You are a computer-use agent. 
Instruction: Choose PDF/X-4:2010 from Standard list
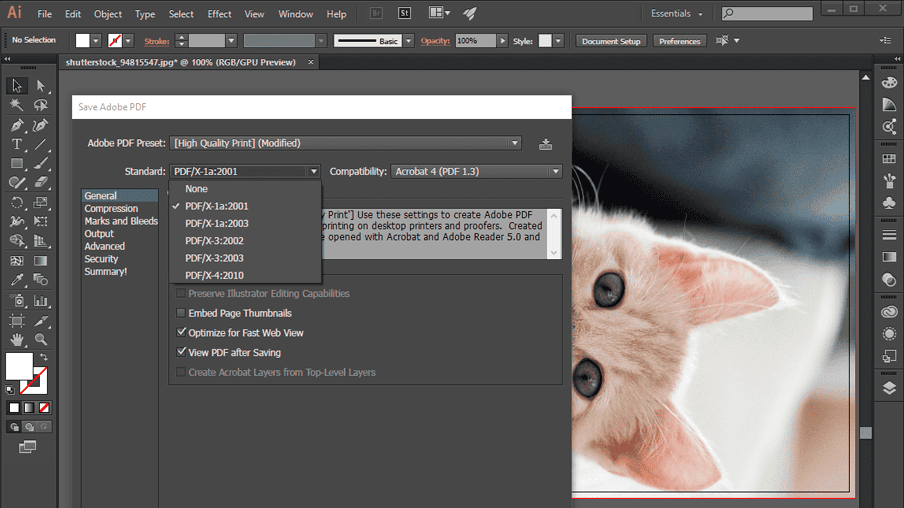click(214, 275)
